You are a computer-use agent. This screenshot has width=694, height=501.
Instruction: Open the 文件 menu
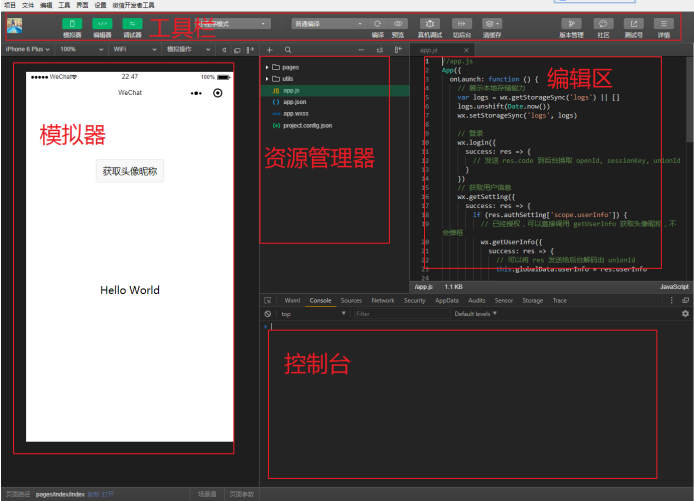[x=28, y=5]
